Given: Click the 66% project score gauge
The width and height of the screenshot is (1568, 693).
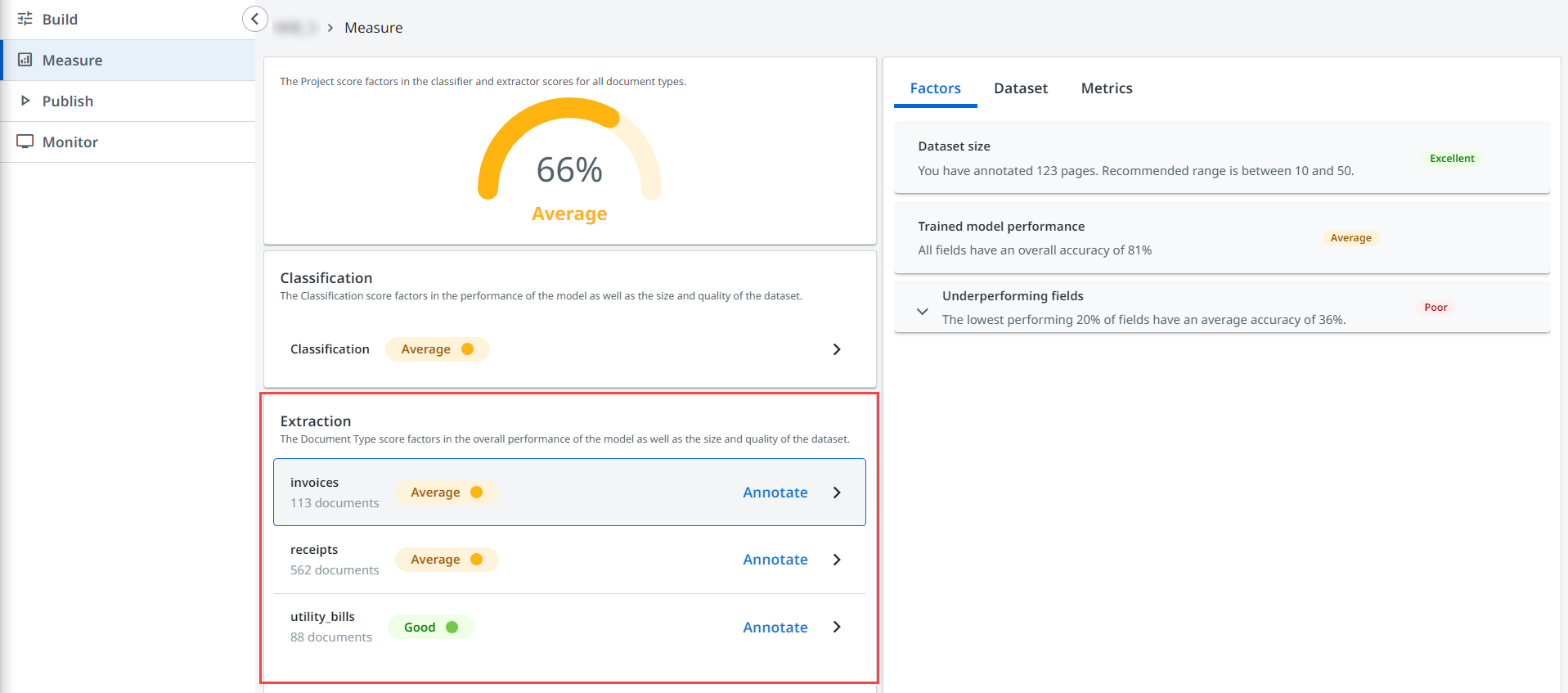Looking at the screenshot, I should (569, 155).
